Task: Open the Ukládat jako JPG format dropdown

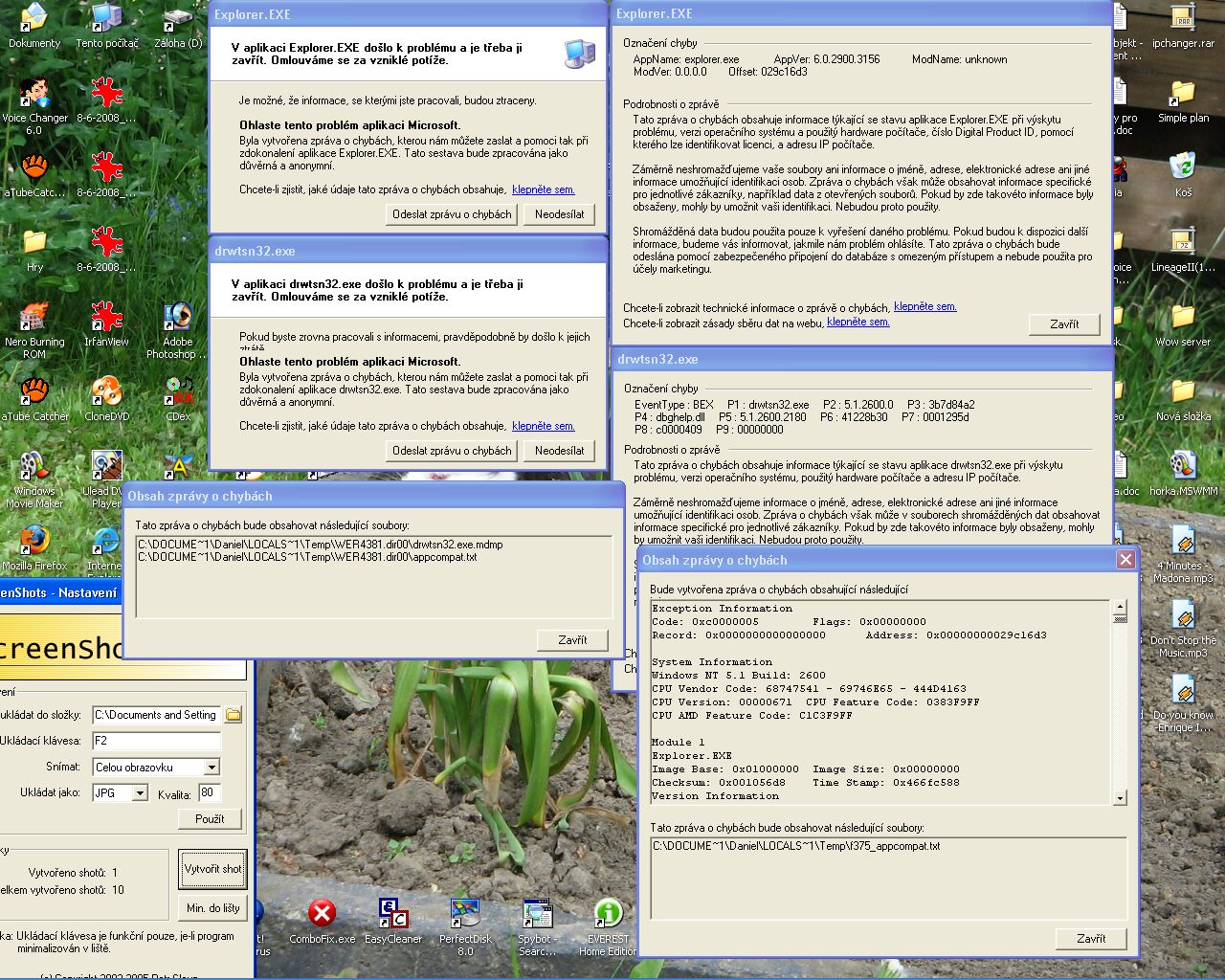Action: pos(140,792)
